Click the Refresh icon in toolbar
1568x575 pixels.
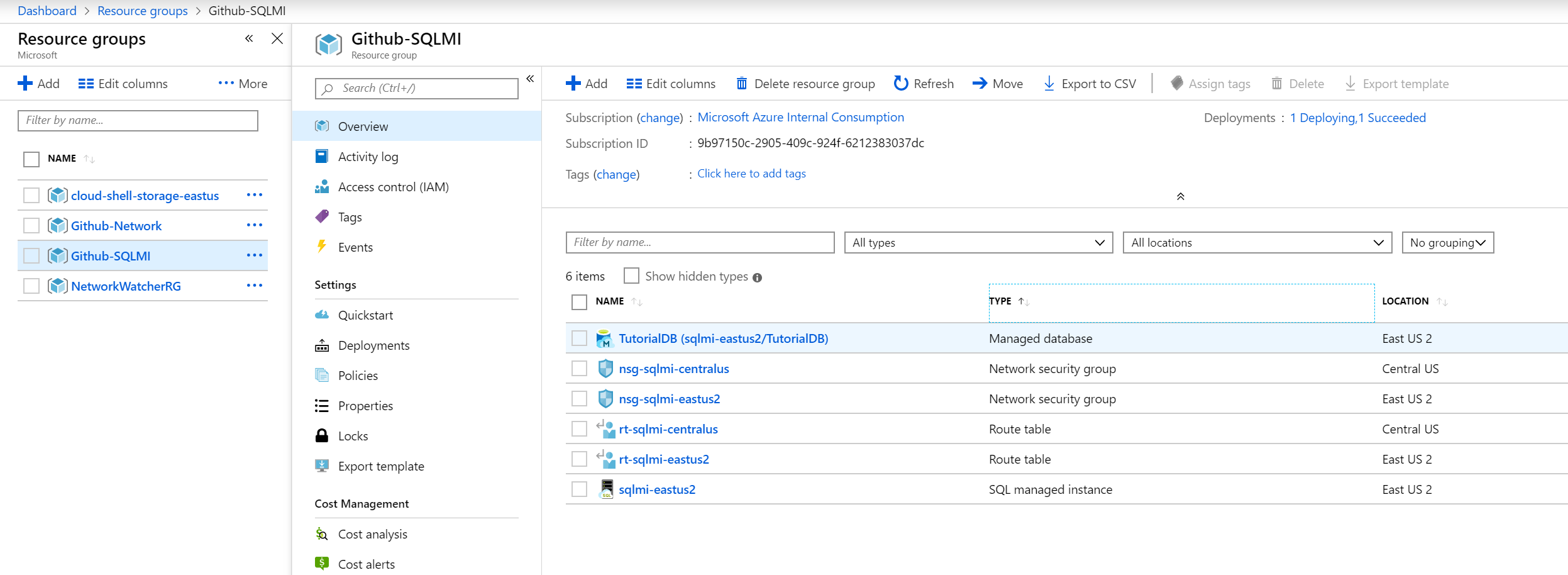(901, 84)
